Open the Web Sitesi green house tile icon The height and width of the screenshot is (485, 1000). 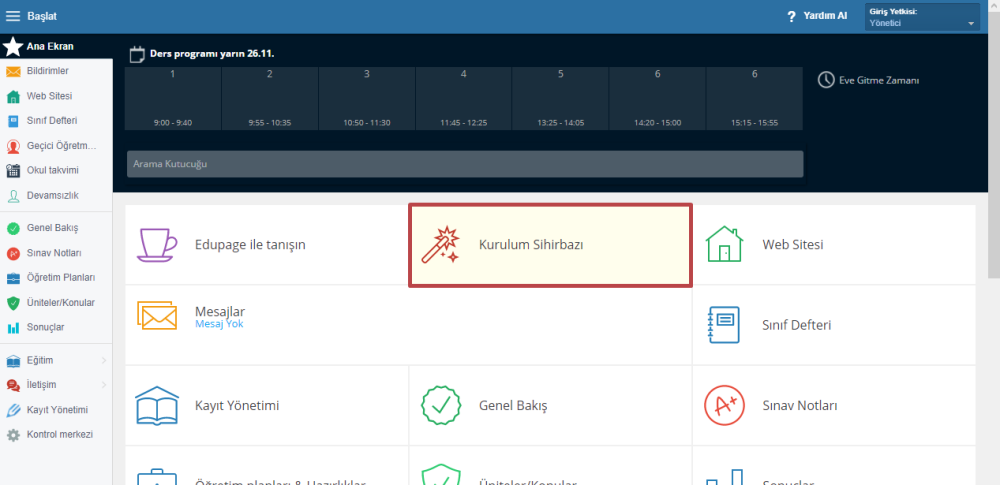pos(724,244)
